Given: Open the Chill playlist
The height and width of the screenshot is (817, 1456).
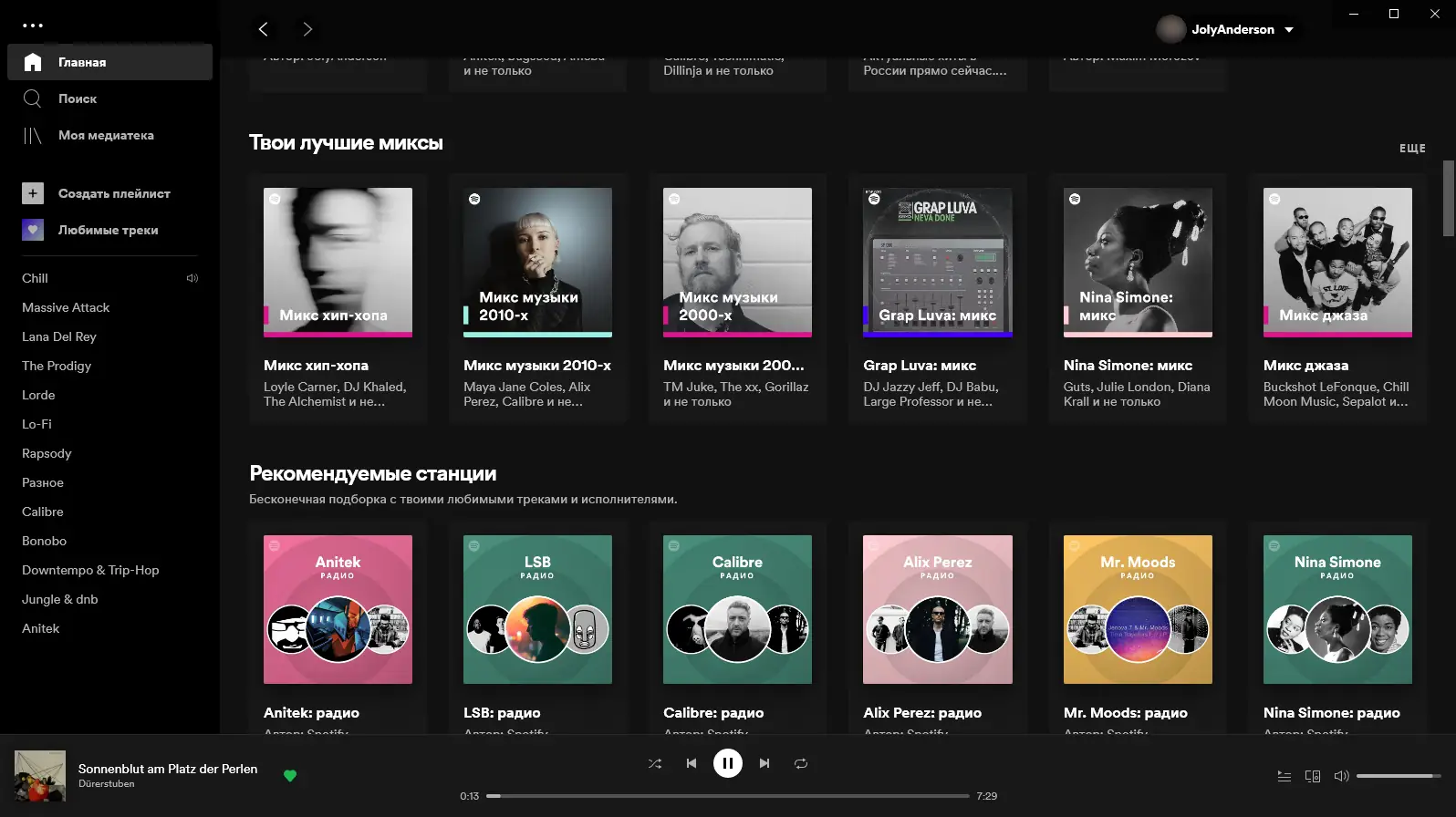Looking at the screenshot, I should tap(35, 278).
